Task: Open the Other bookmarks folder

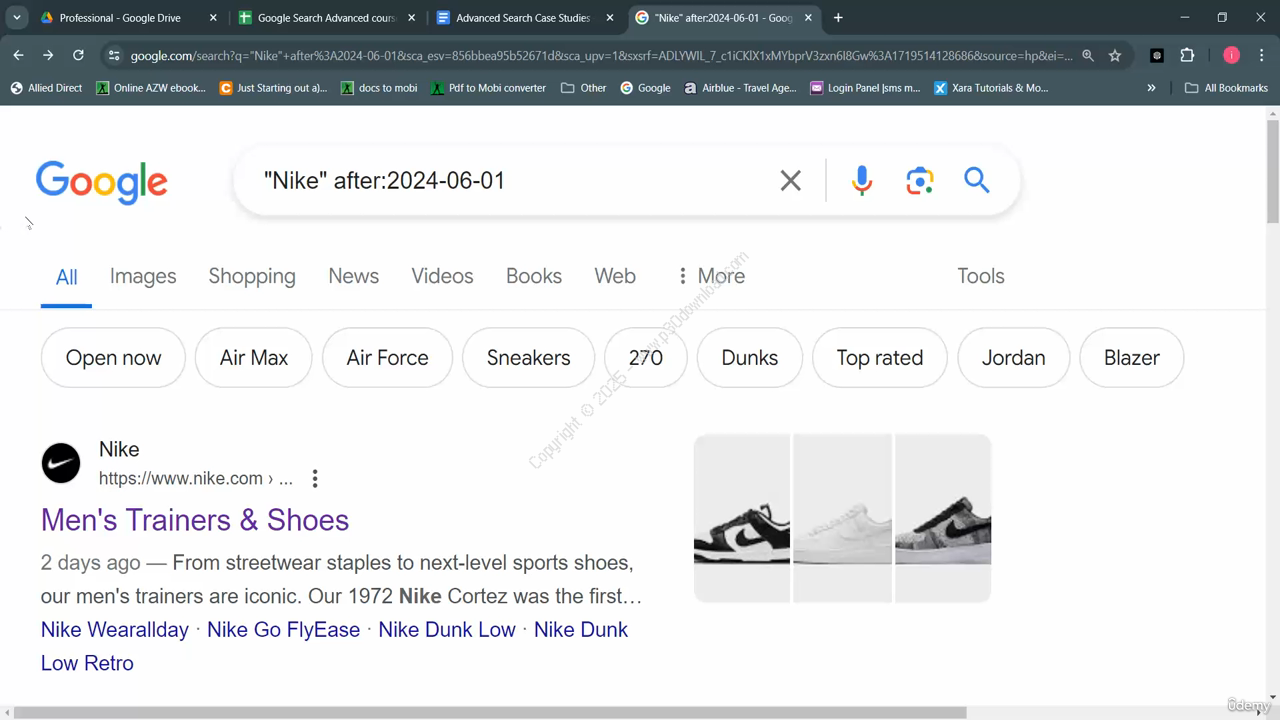Action: tap(584, 88)
